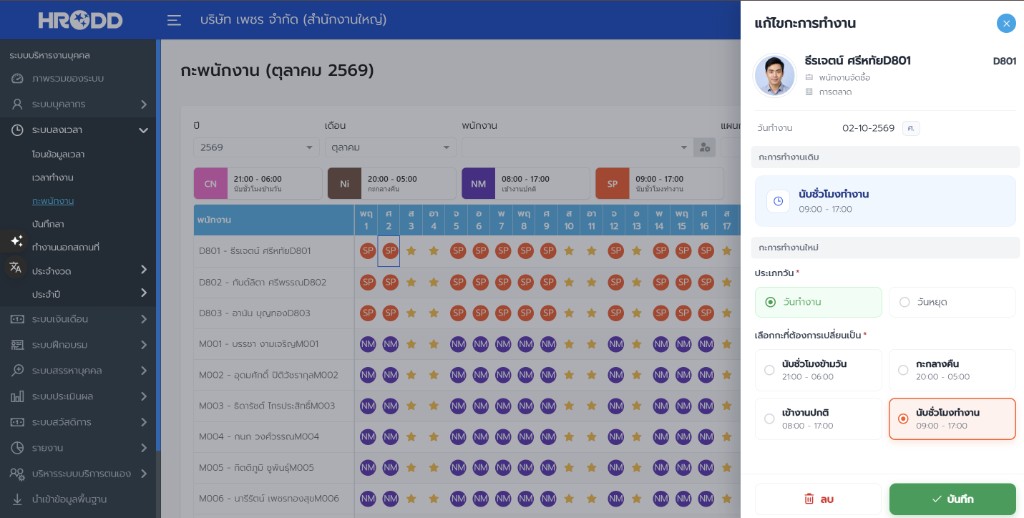The image size is (1024, 518).
Task: Click the green บันทึก save button
Action: [x=952, y=499]
